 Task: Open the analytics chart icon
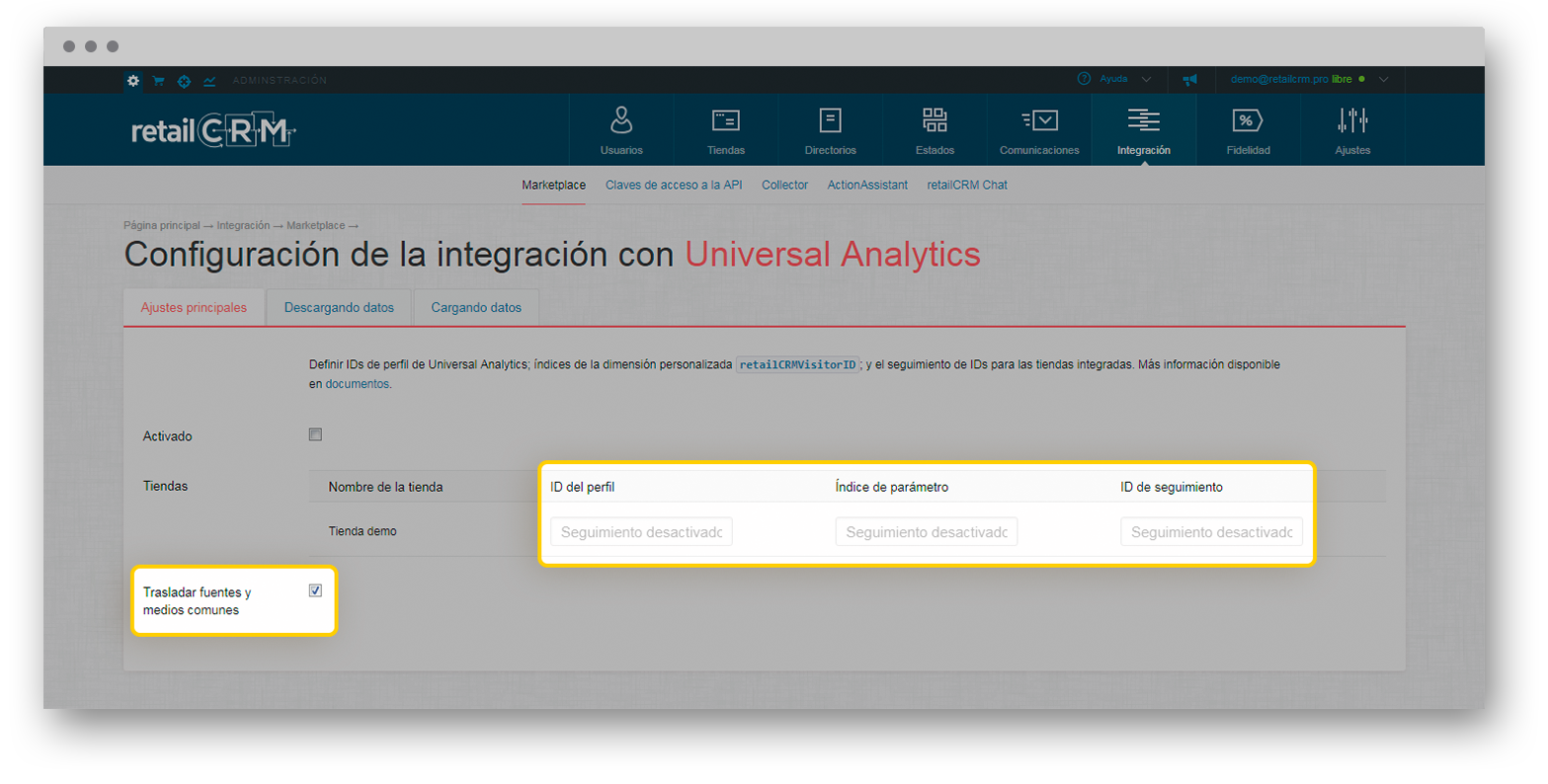209,81
